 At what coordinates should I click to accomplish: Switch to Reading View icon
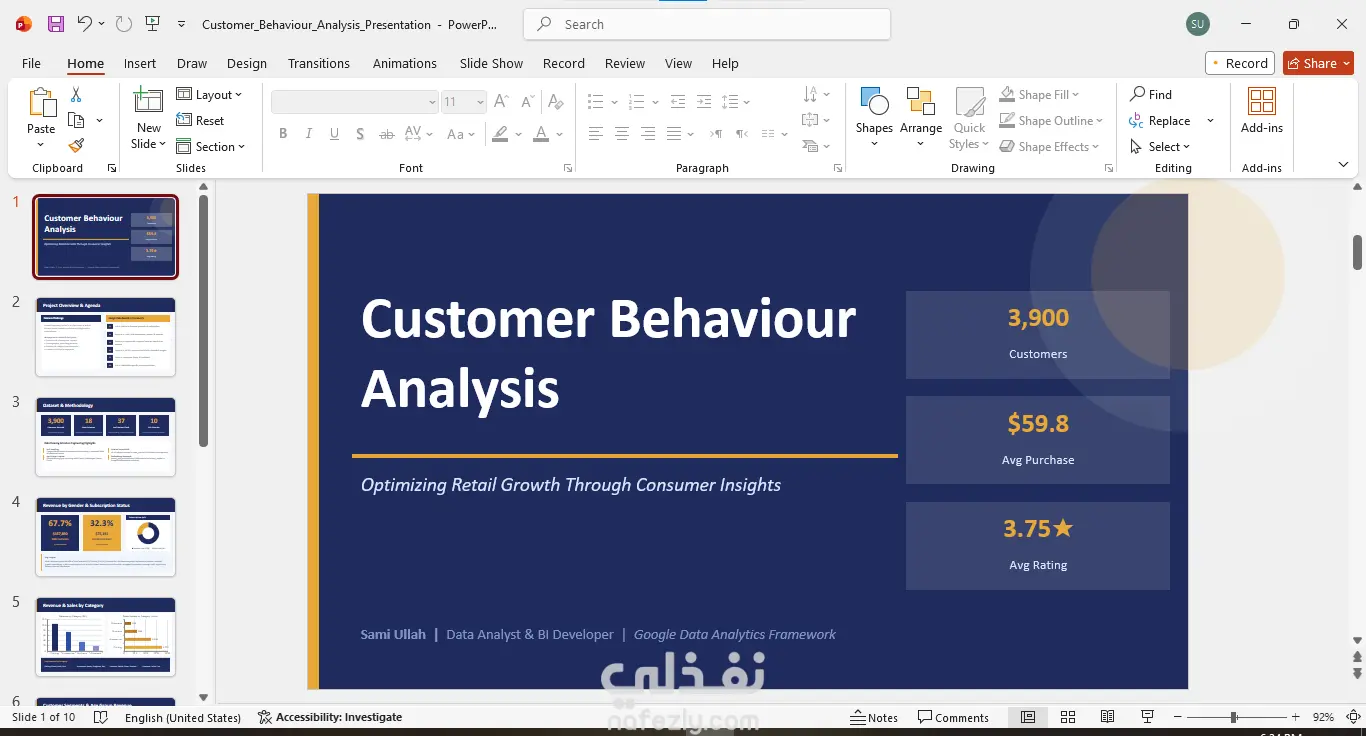(x=1107, y=717)
